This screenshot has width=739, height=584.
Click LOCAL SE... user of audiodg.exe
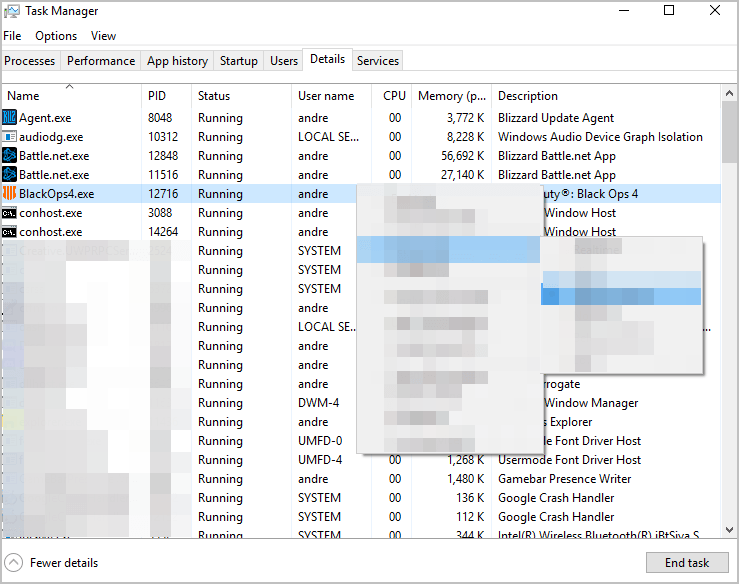(328, 137)
